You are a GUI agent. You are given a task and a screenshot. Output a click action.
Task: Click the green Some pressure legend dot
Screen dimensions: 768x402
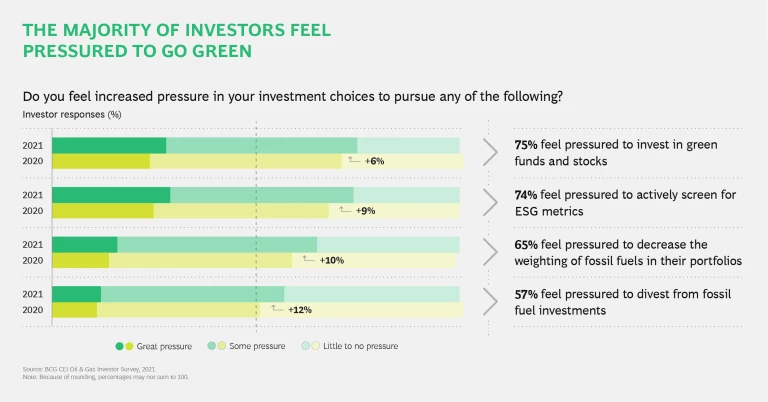(212, 346)
